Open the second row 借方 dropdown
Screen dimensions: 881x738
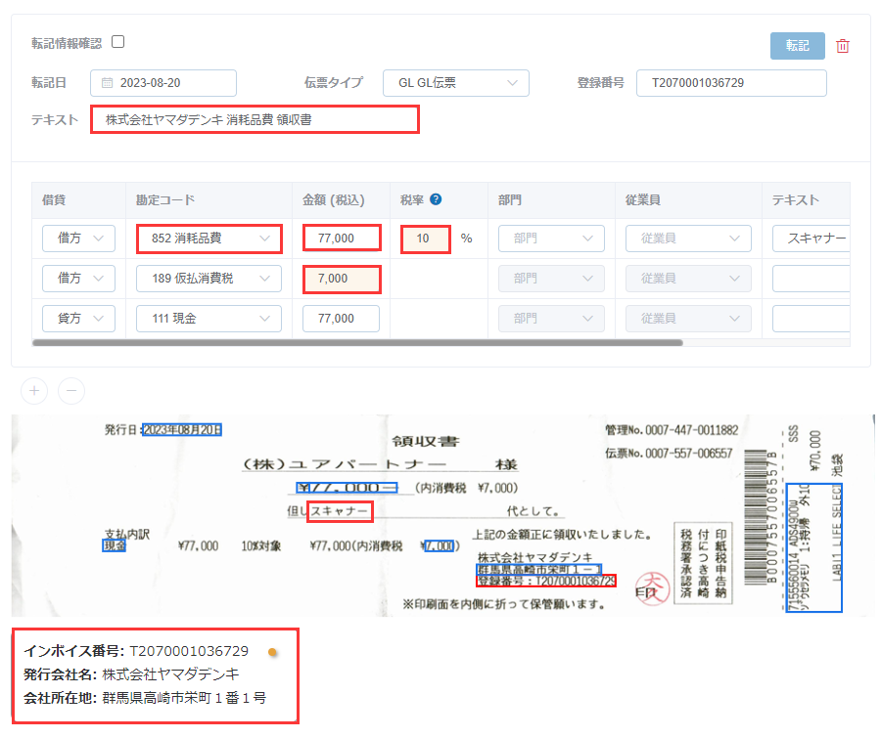pos(79,278)
